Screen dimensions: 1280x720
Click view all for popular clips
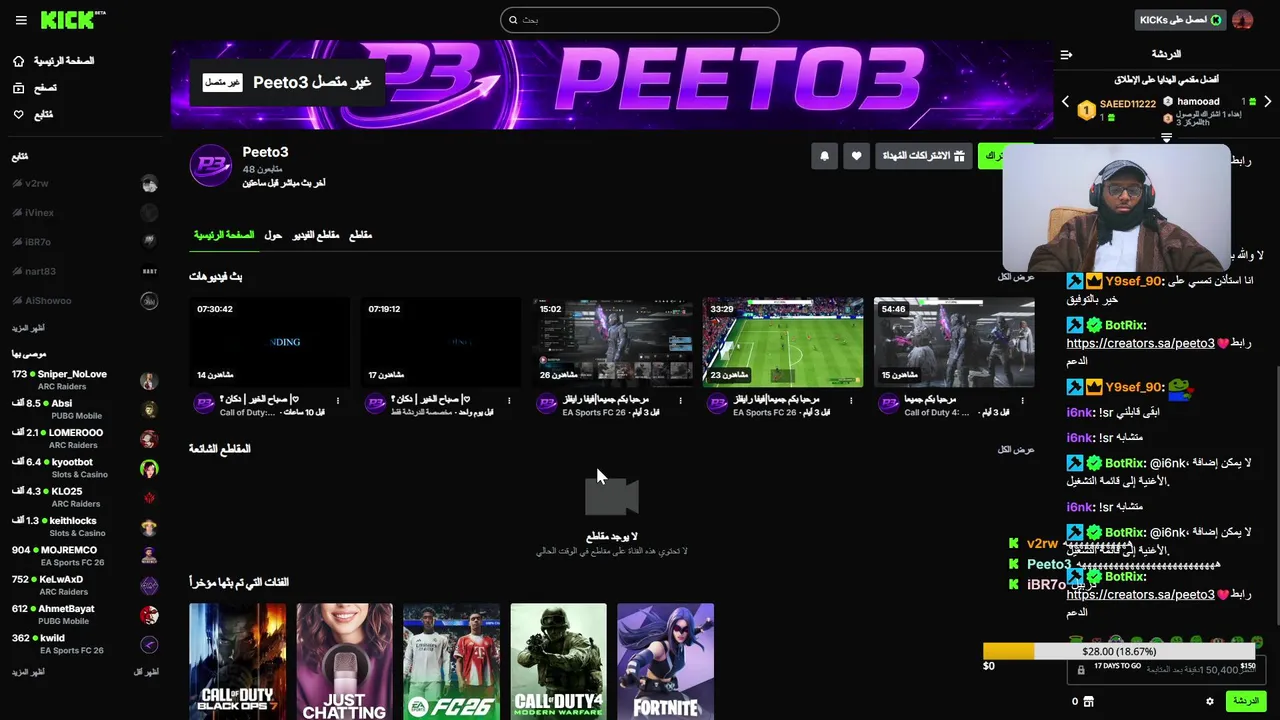[x=1015, y=449]
